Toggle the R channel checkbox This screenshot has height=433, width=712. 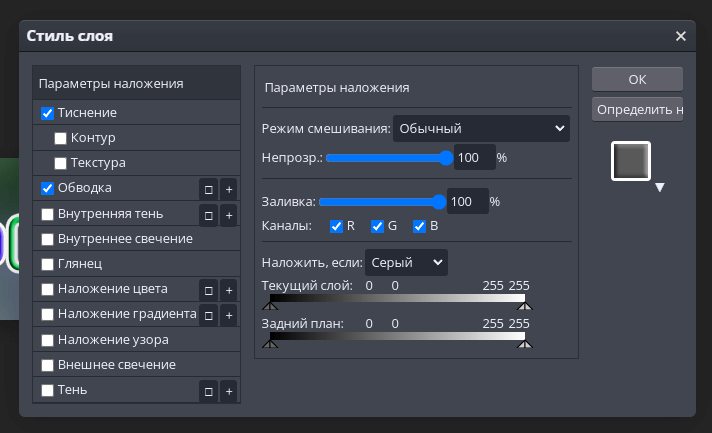point(336,226)
